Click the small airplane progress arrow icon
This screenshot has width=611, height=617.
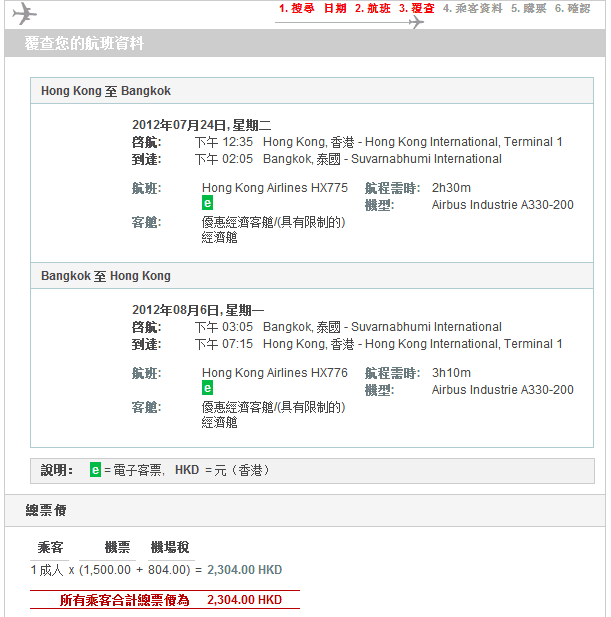click(x=415, y=22)
